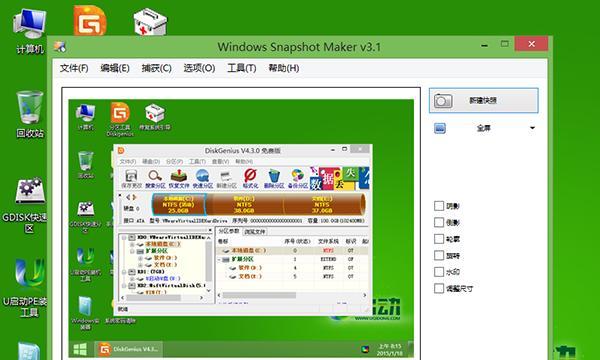Click the 帮助(H) help menu
This screenshot has width=600, height=360.
284,68
